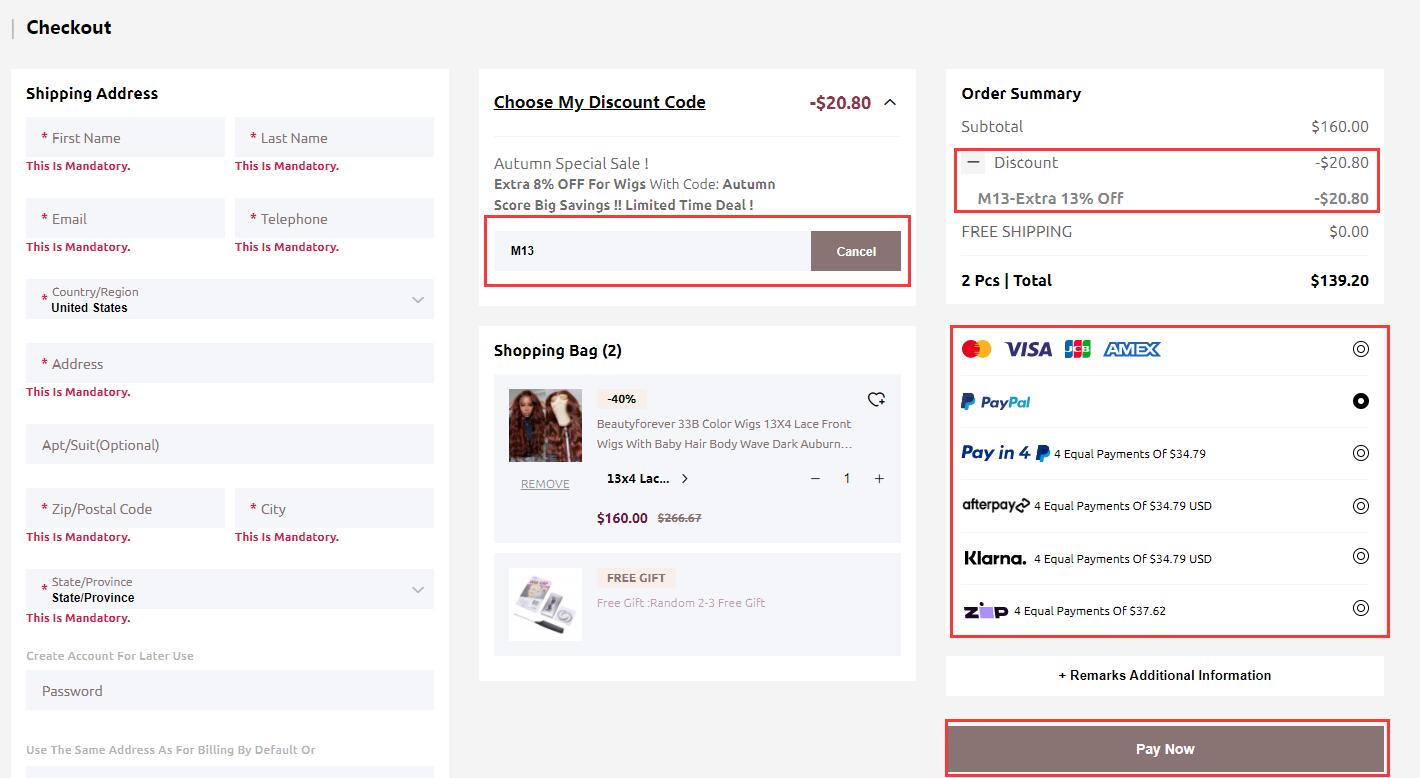The height and width of the screenshot is (778, 1420).
Task: Decrease wig quantity with minus icon
Action: [x=815, y=479]
